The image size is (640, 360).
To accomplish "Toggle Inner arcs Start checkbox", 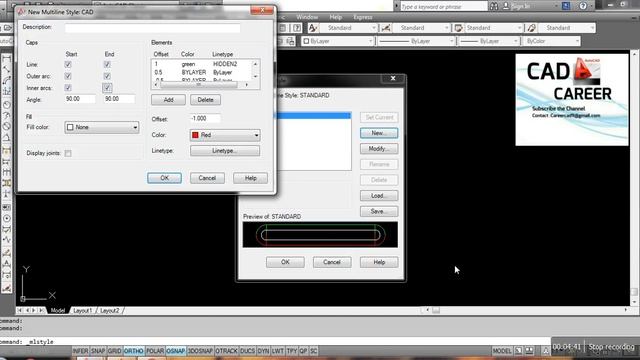I will (68, 88).
